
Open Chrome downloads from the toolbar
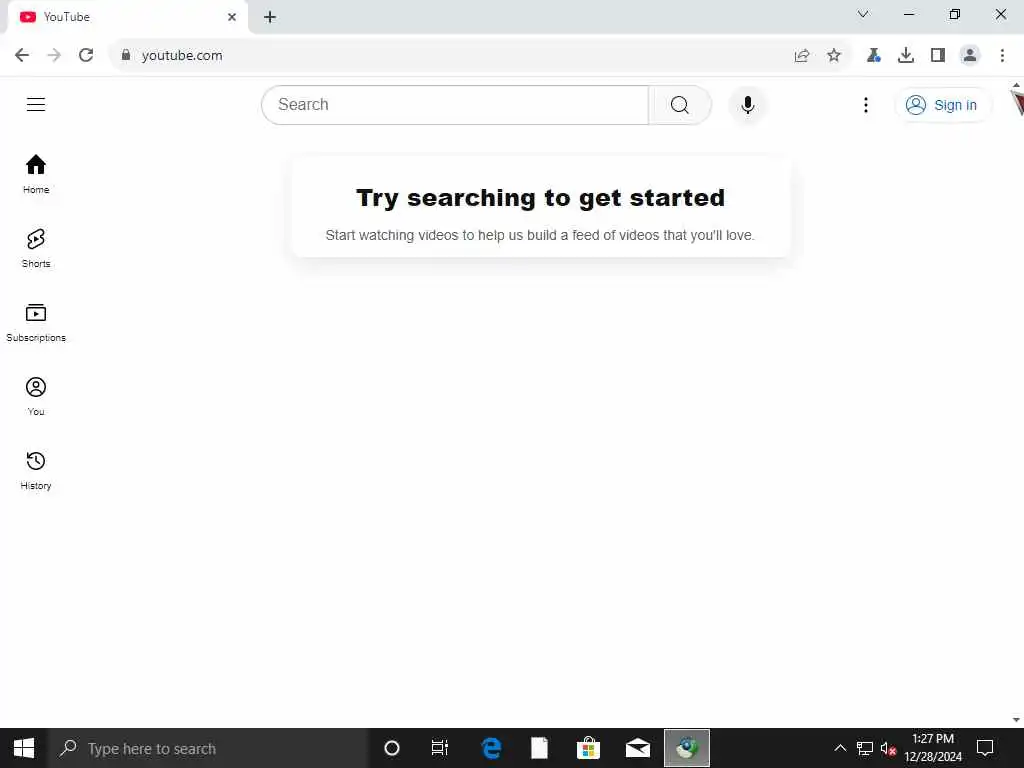click(906, 56)
